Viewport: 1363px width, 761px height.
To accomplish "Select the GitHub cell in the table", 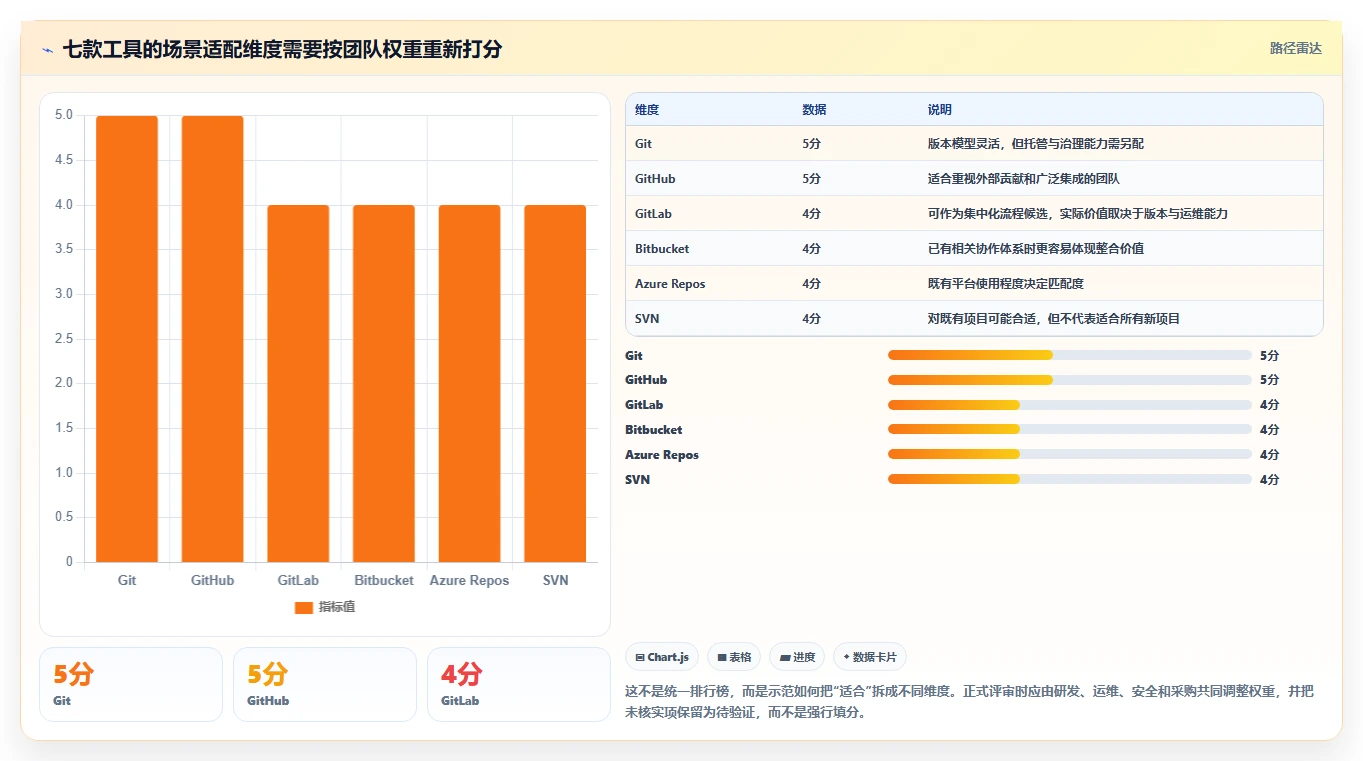I will coord(655,179).
